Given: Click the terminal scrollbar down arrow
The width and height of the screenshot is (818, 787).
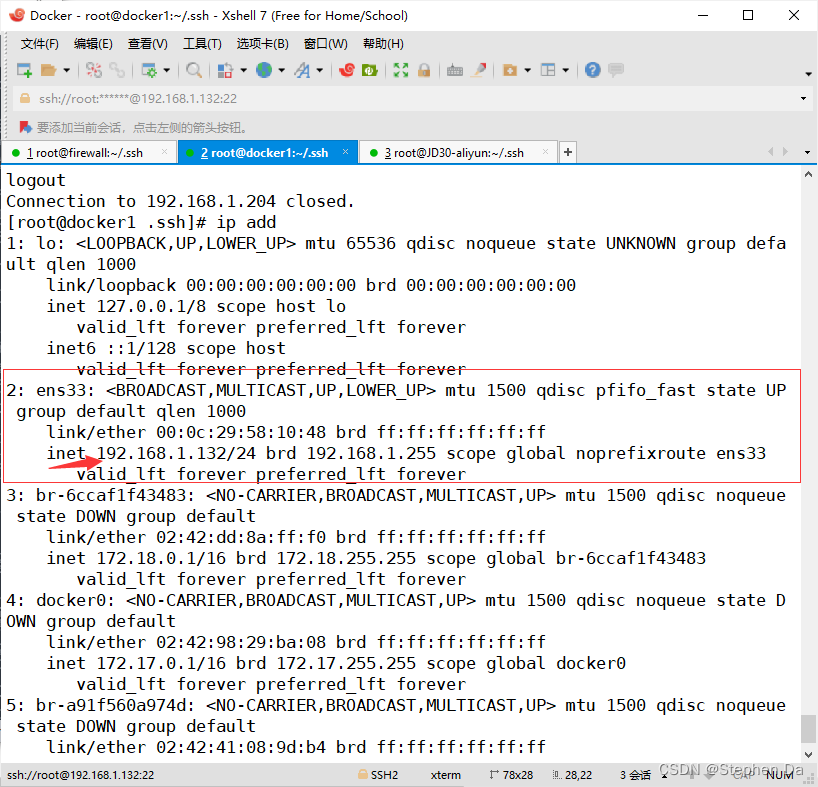Looking at the screenshot, I should click(808, 754).
